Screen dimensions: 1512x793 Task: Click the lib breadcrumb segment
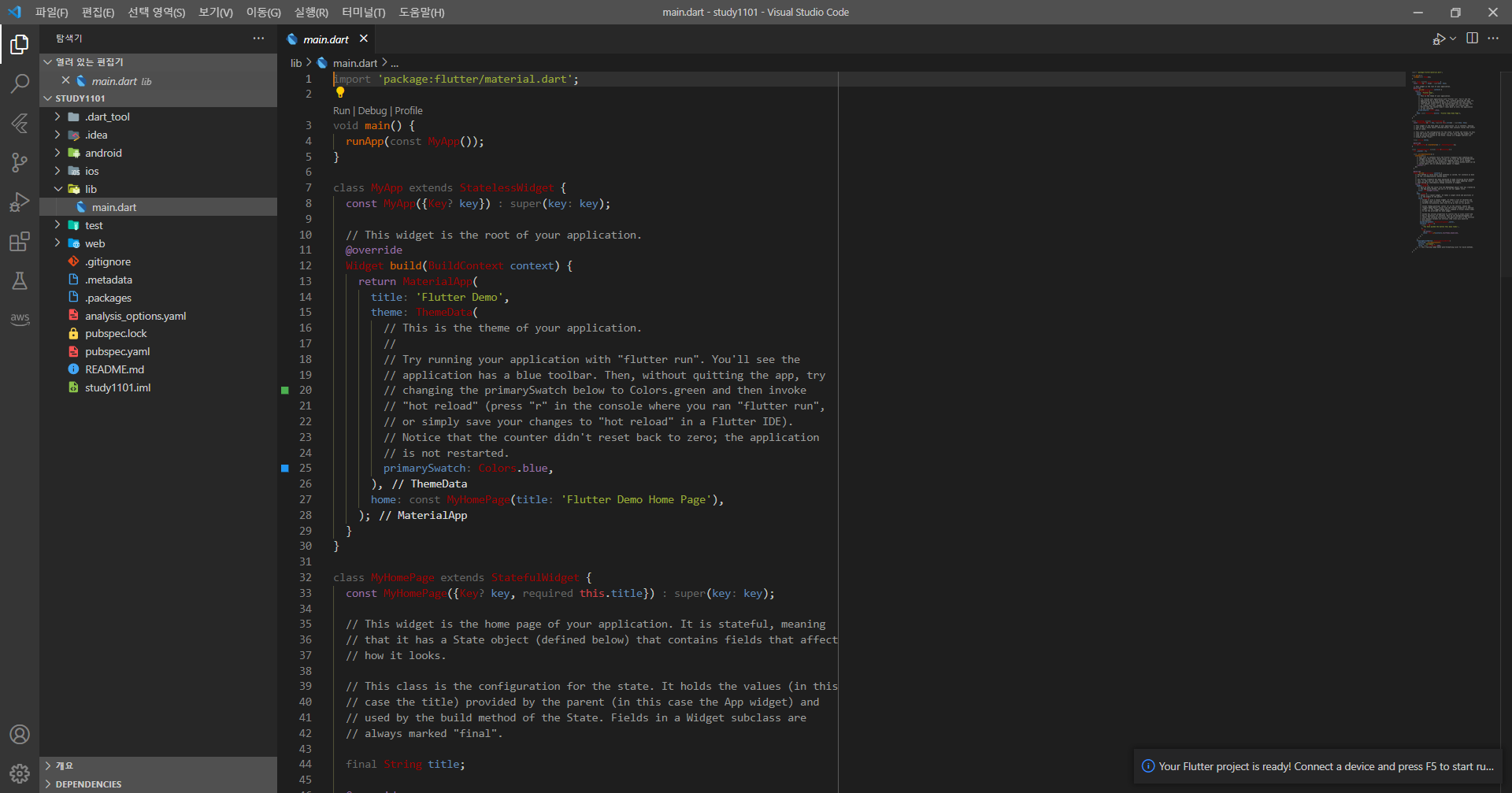(296, 63)
